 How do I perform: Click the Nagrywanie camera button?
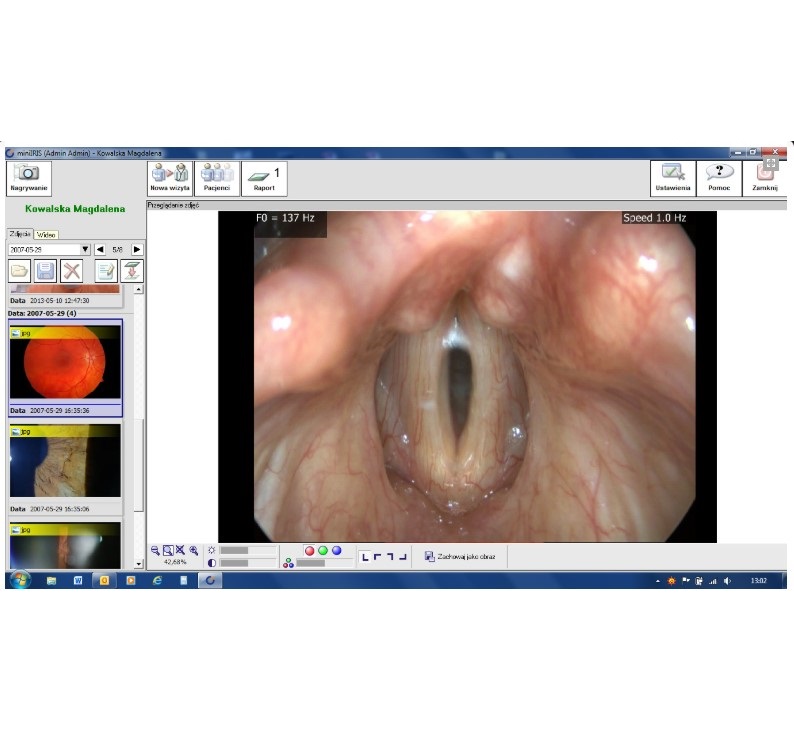(28, 178)
